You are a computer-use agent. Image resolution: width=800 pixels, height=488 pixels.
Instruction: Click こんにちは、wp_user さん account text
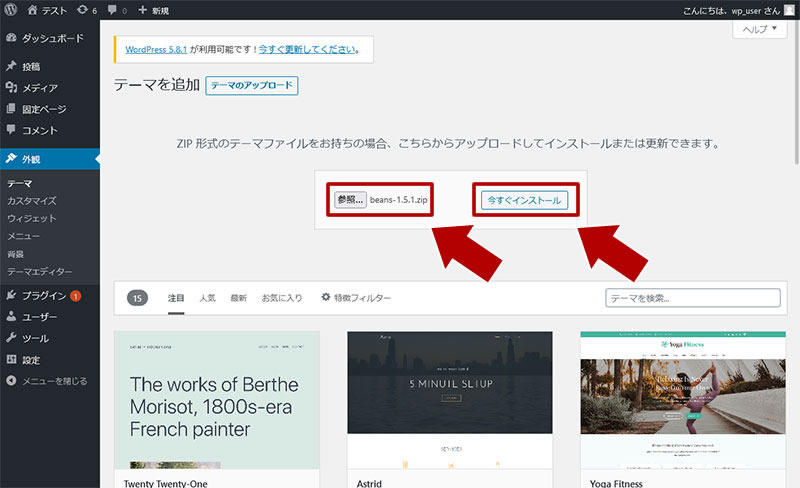[x=732, y=11]
